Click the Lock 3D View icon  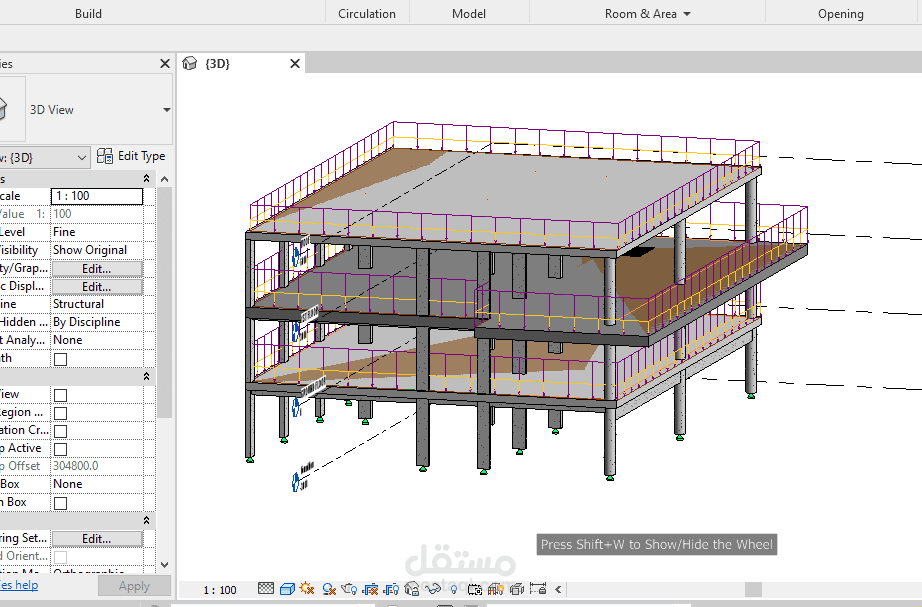pyautogui.click(x=410, y=589)
